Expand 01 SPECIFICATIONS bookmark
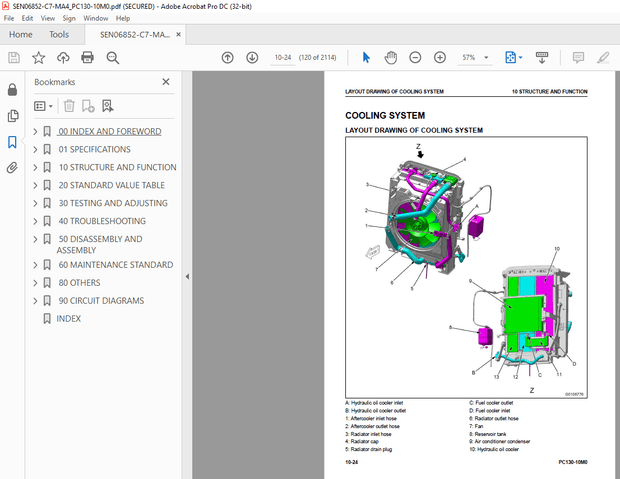 pos(35,150)
